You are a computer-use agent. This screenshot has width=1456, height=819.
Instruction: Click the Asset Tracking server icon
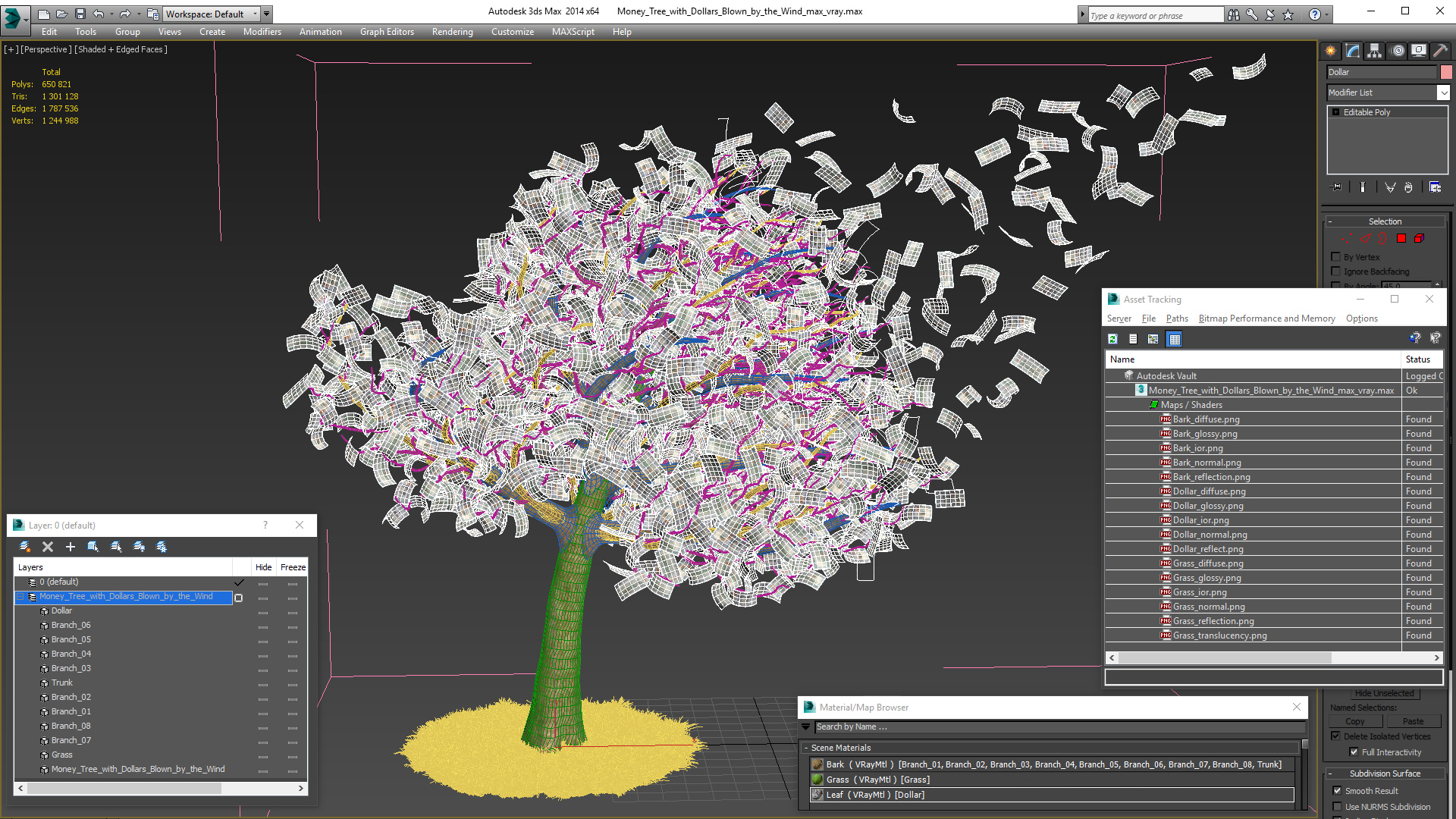click(1119, 318)
